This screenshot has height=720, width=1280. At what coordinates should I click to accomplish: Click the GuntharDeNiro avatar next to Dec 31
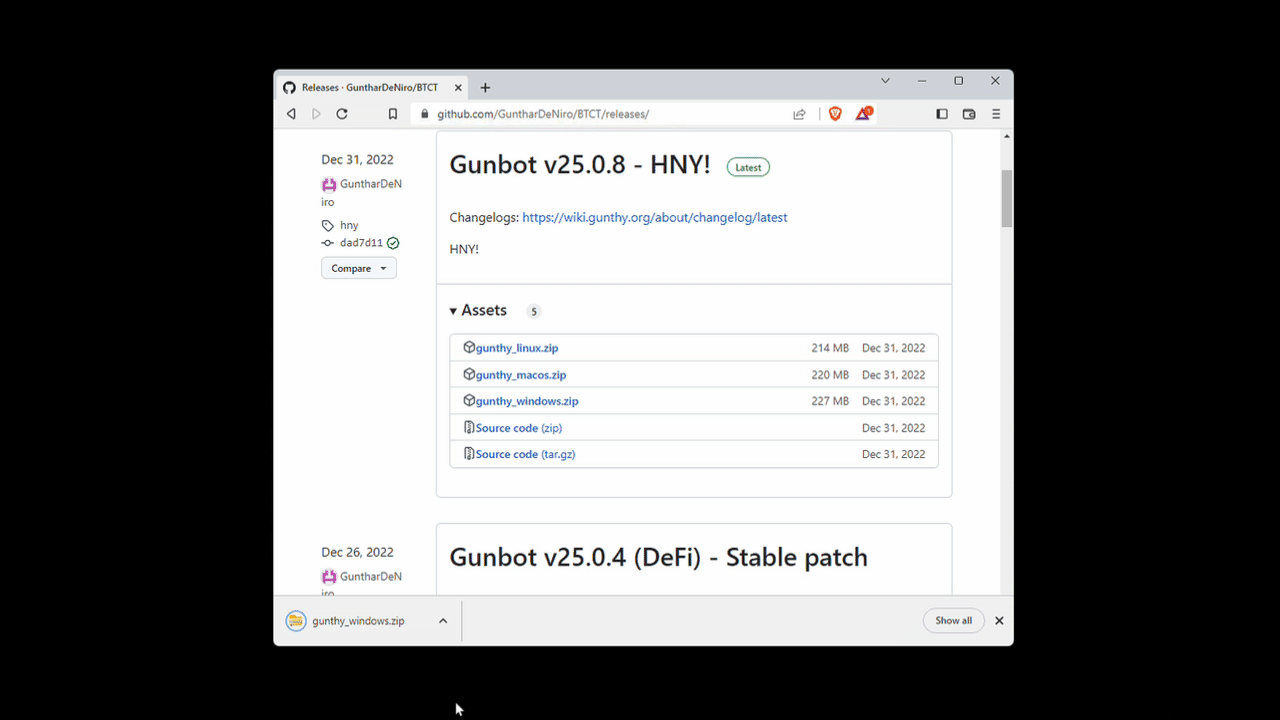(329, 185)
